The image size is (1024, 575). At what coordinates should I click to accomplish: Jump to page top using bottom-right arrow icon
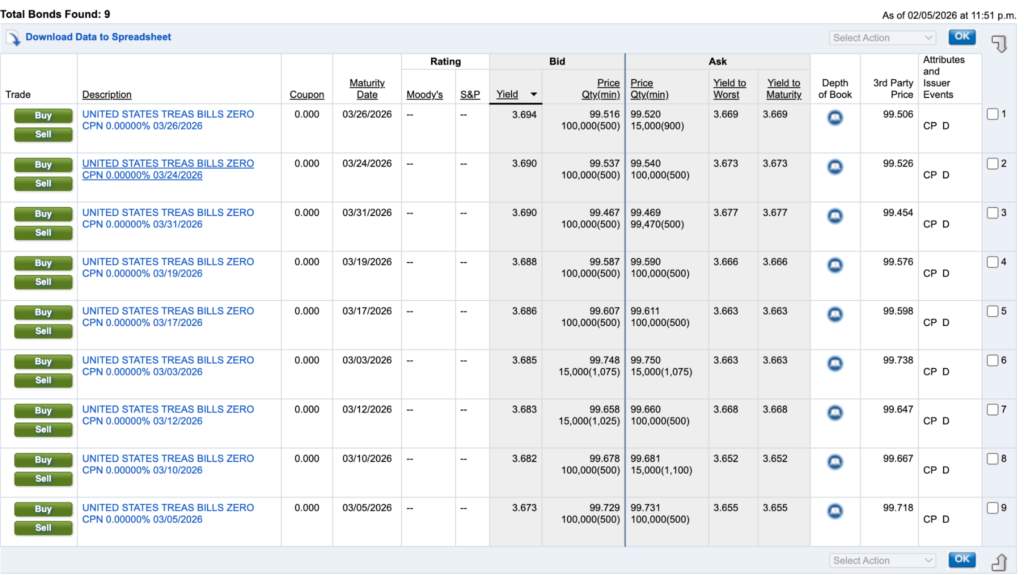tap(998, 562)
